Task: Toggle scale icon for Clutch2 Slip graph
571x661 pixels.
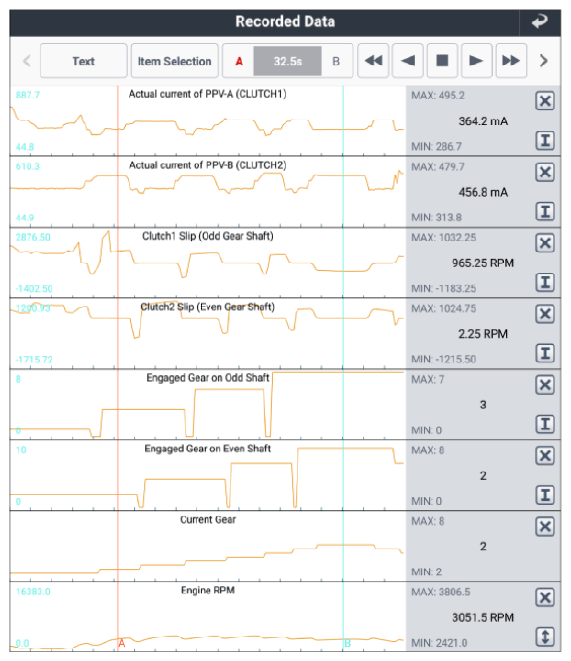Action: 544,353
